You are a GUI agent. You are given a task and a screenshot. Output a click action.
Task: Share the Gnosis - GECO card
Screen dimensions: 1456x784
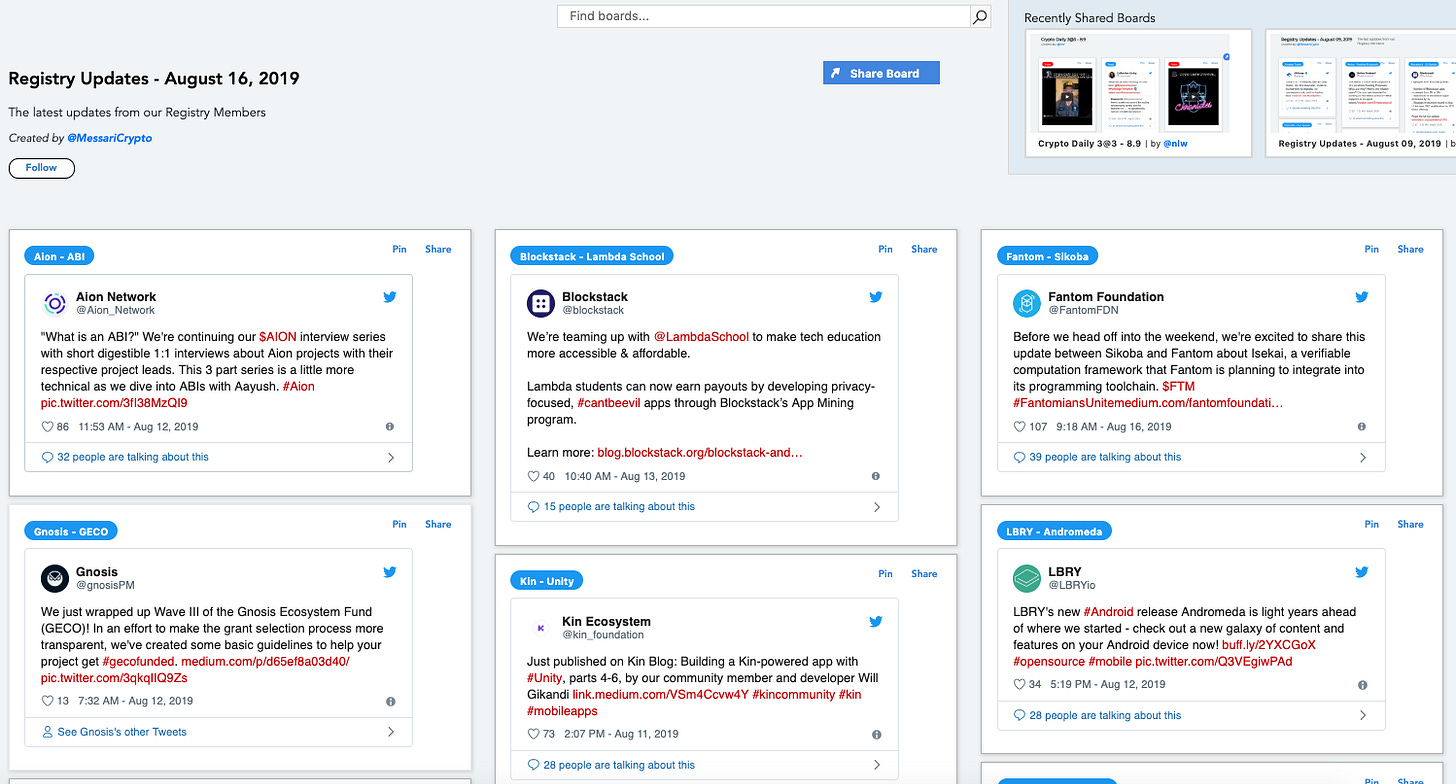(x=438, y=524)
